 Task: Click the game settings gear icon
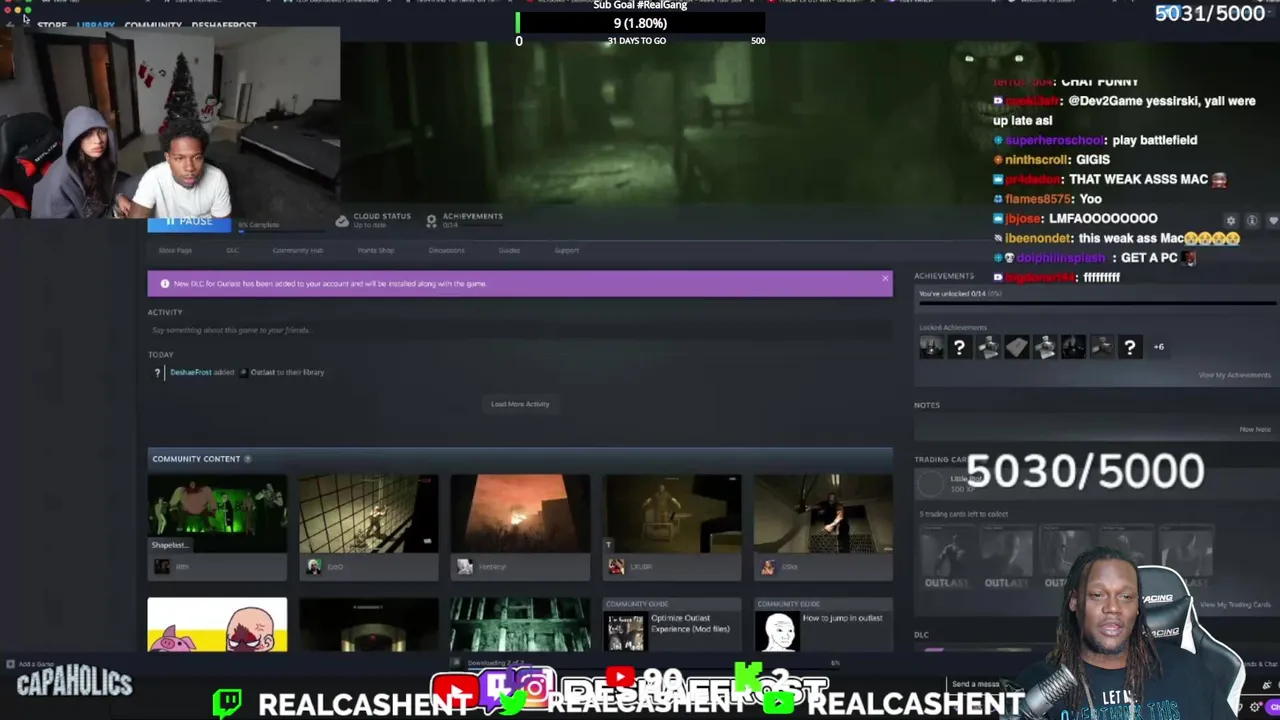click(1231, 220)
